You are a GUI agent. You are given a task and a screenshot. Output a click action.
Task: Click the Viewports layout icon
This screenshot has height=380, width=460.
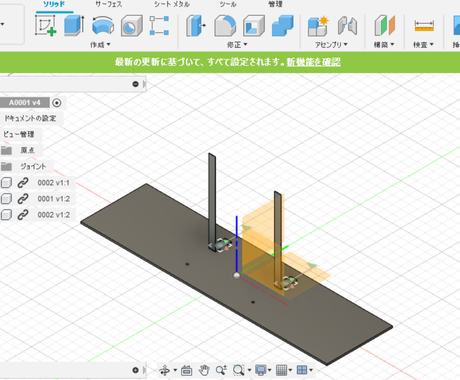[x=302, y=370]
